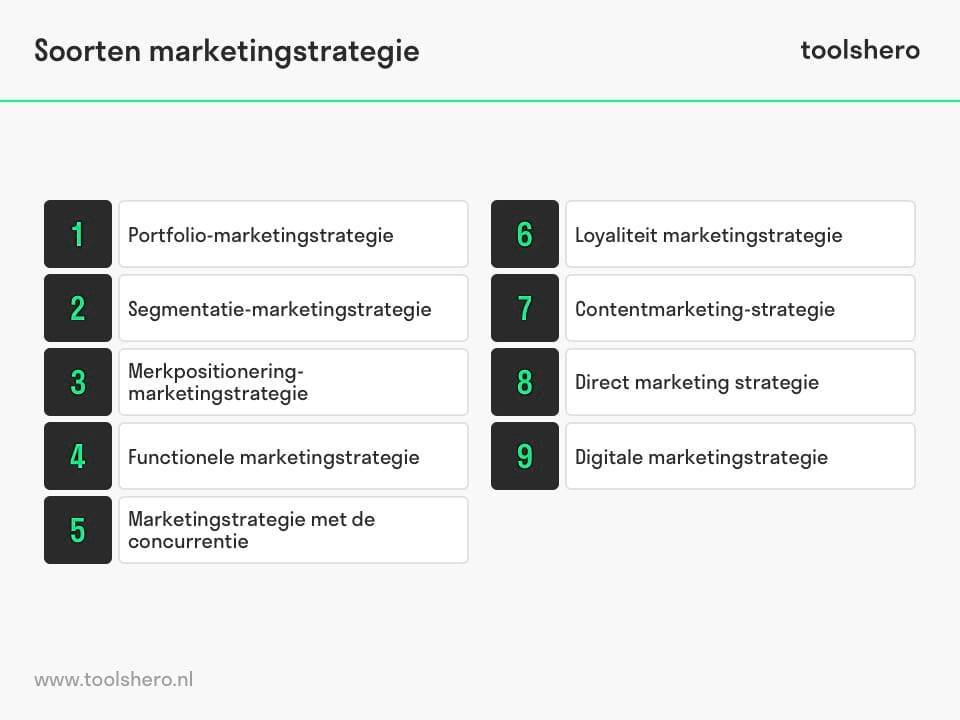Click Merkpositionering-marketingstrategie box

tap(293, 382)
